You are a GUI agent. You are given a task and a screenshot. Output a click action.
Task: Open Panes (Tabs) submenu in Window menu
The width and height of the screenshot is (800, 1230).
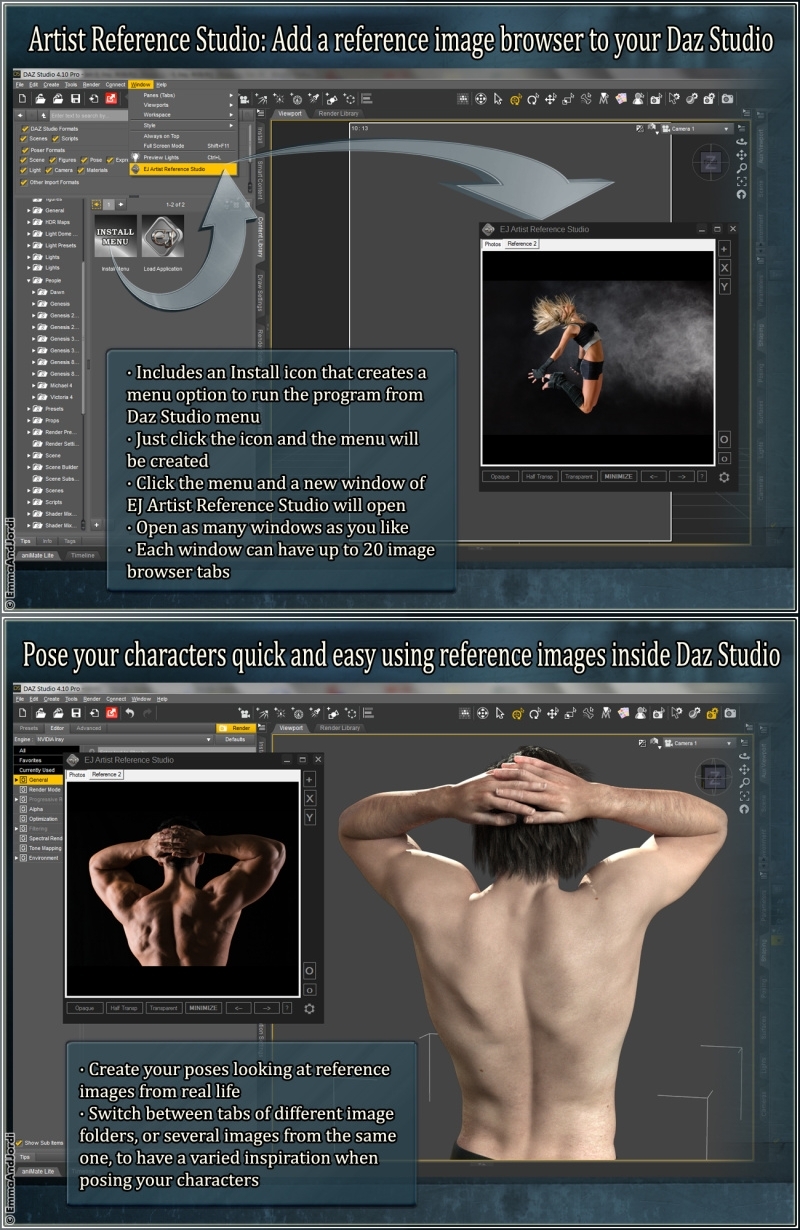(185, 95)
